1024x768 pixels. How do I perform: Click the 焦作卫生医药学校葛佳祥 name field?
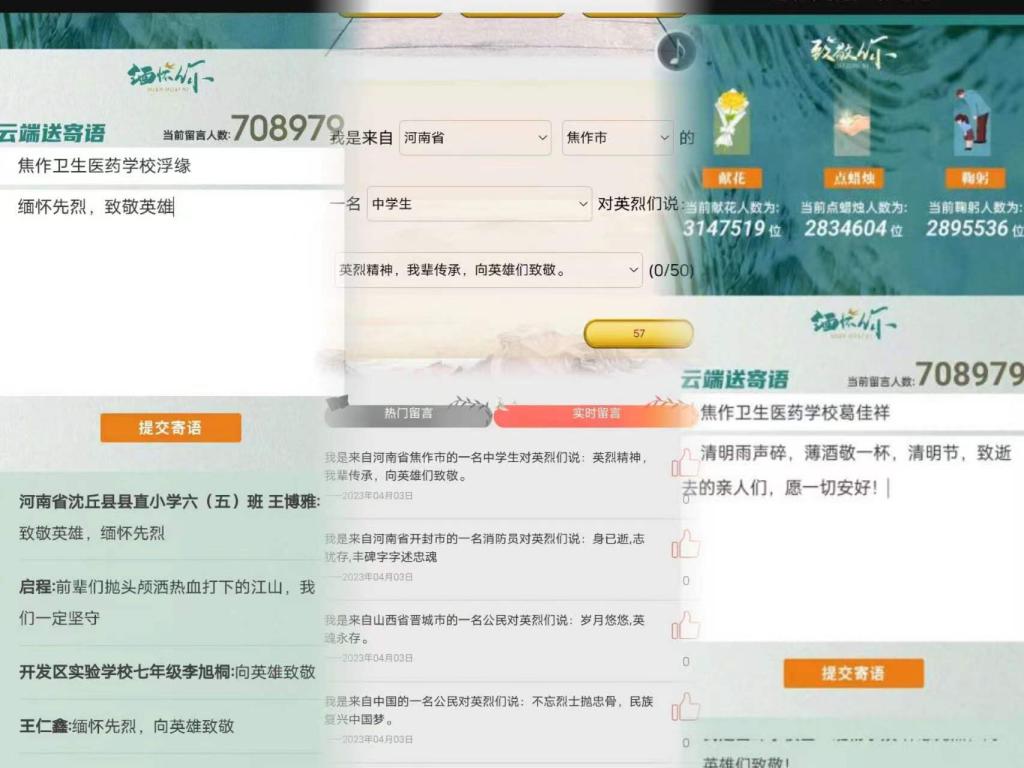tap(850, 413)
